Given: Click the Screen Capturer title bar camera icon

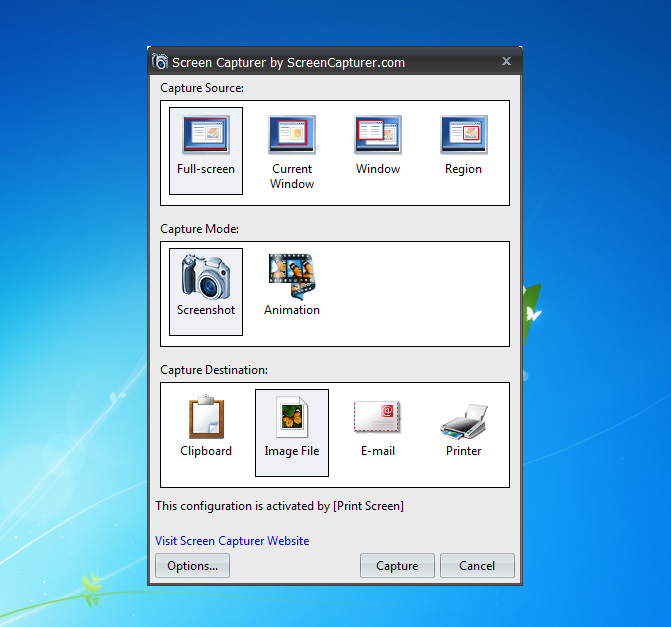Looking at the screenshot, I should pyautogui.click(x=160, y=62).
